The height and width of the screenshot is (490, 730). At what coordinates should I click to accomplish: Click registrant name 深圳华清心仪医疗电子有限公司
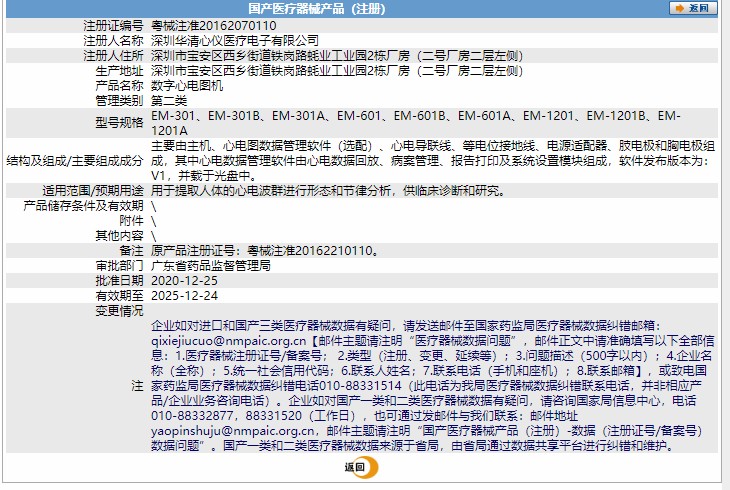click(x=235, y=41)
